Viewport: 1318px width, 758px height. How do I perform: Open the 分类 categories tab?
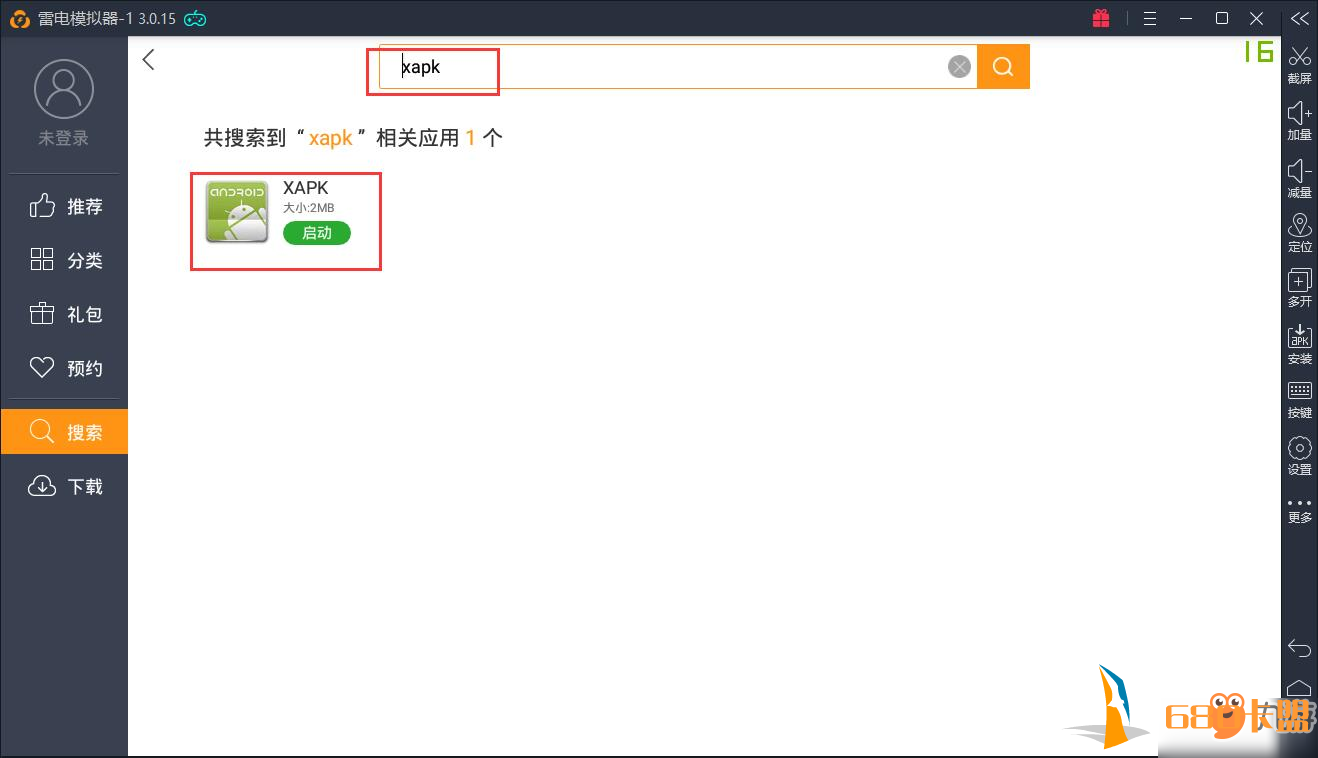[x=64, y=260]
